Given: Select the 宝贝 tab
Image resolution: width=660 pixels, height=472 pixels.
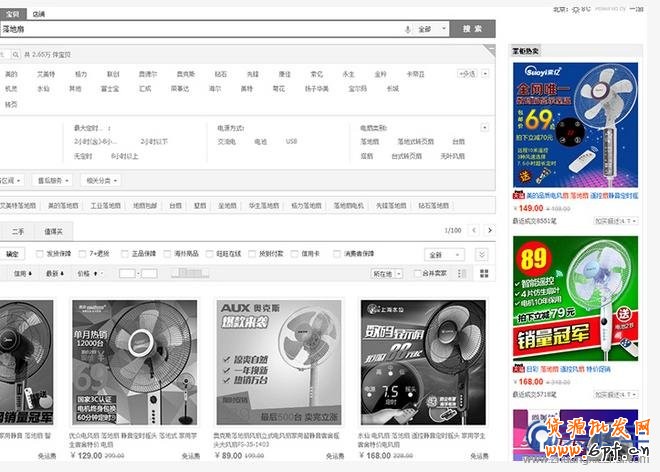Looking at the screenshot, I should coord(12,14).
